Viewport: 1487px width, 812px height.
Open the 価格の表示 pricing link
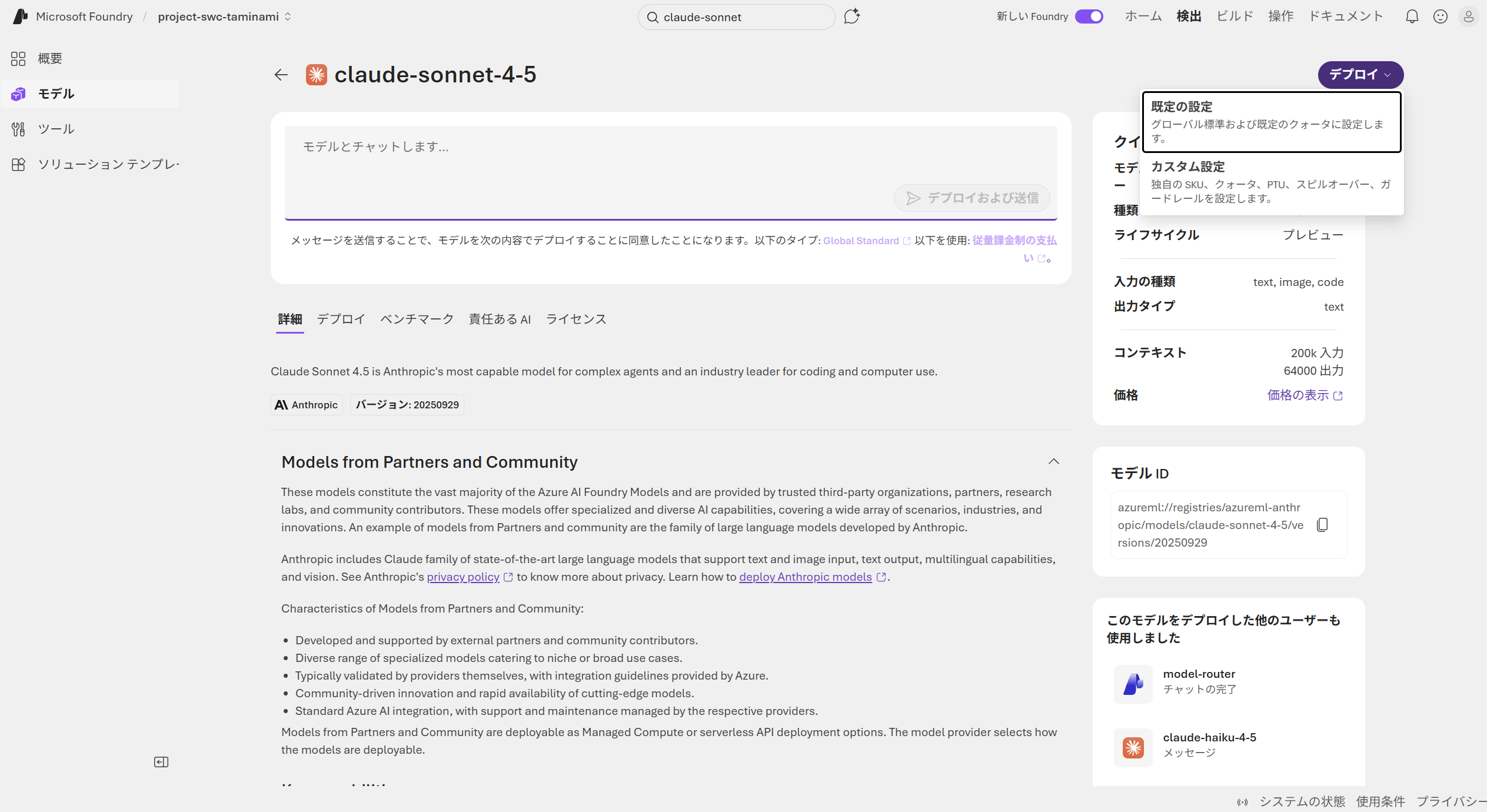1304,395
